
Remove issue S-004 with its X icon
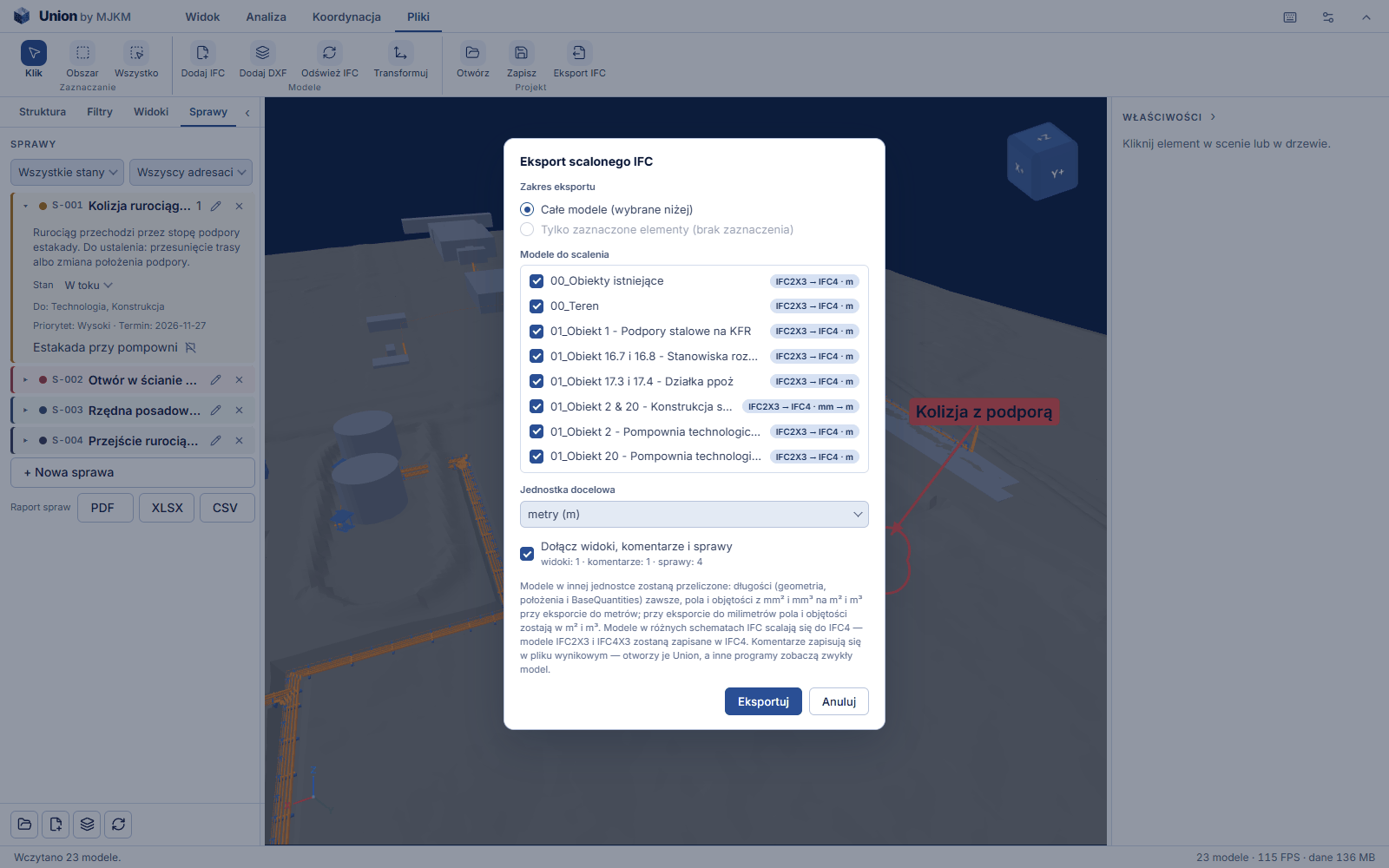pos(239,441)
